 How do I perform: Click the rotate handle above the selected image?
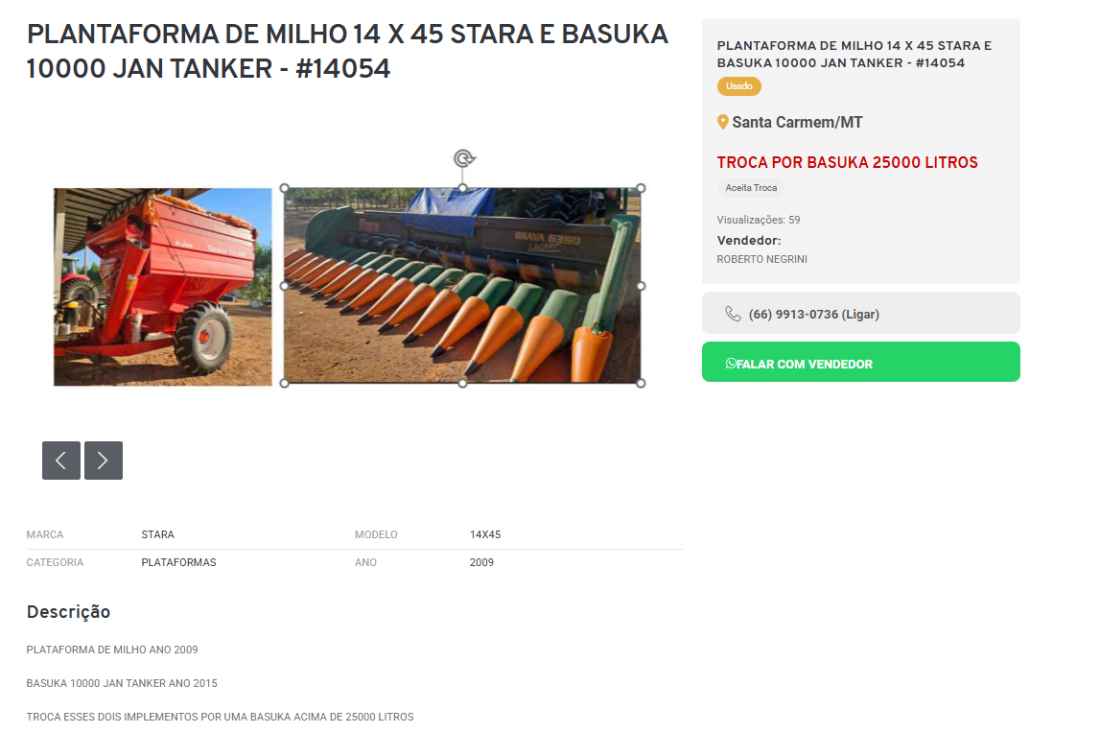click(464, 159)
